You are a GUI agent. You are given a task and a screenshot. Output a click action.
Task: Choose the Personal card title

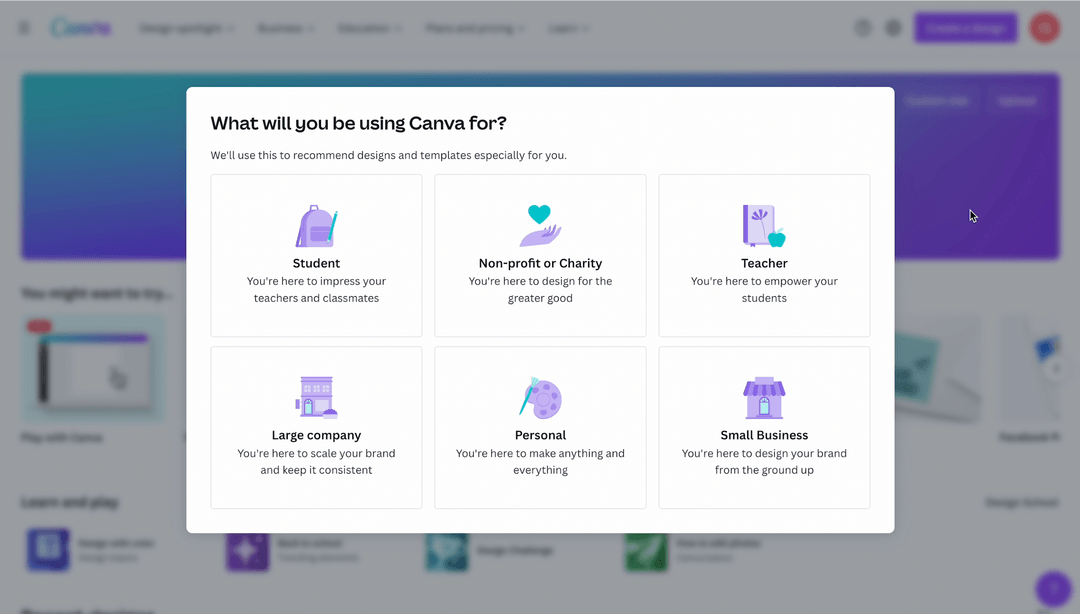pyautogui.click(x=540, y=436)
